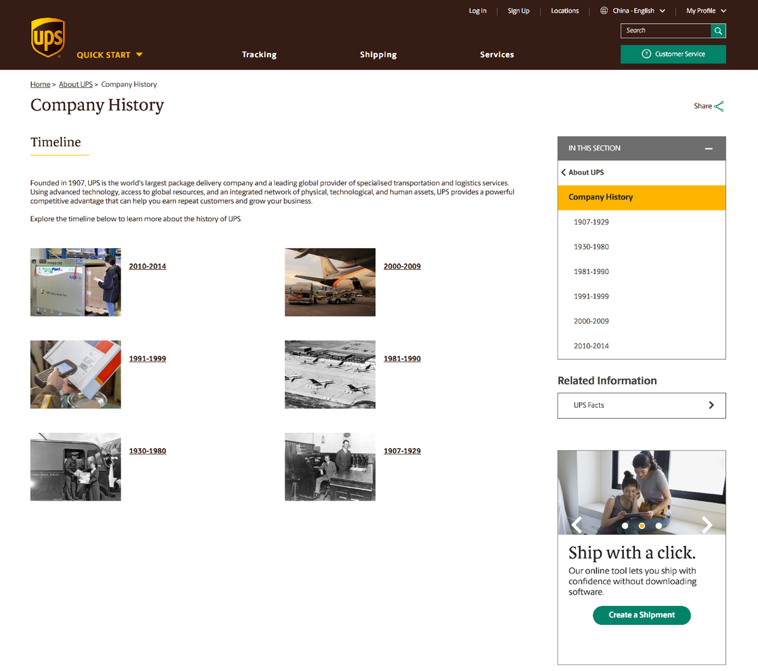Select 1991-1999 in the sidebar section
758x671 pixels.
[591, 296]
